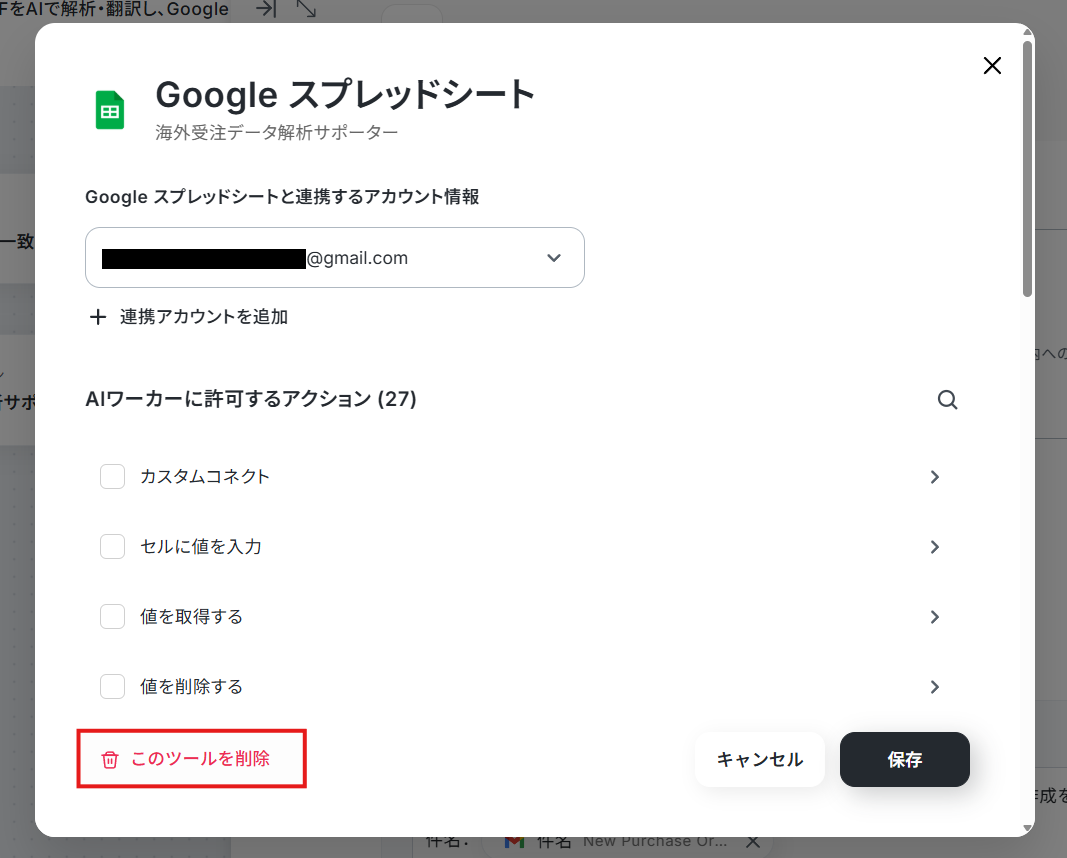
Task: Expand the セルに値を入力 chevron
Action: pyautogui.click(x=934, y=547)
